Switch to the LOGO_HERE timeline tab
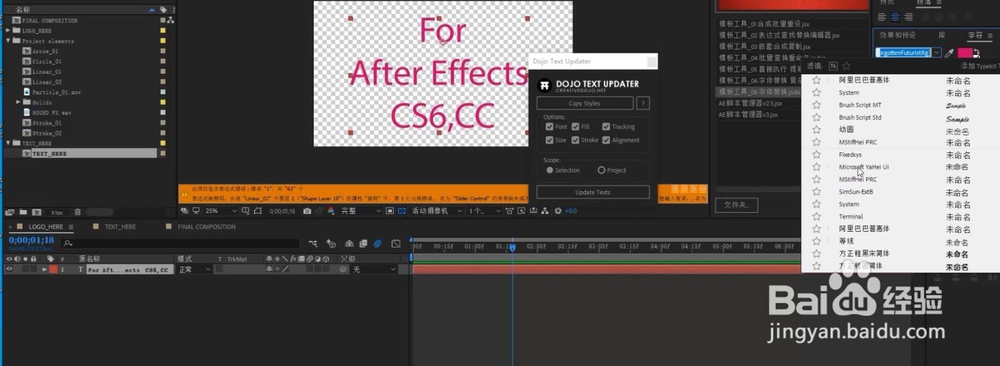The height and width of the screenshot is (366, 1000). [46, 227]
